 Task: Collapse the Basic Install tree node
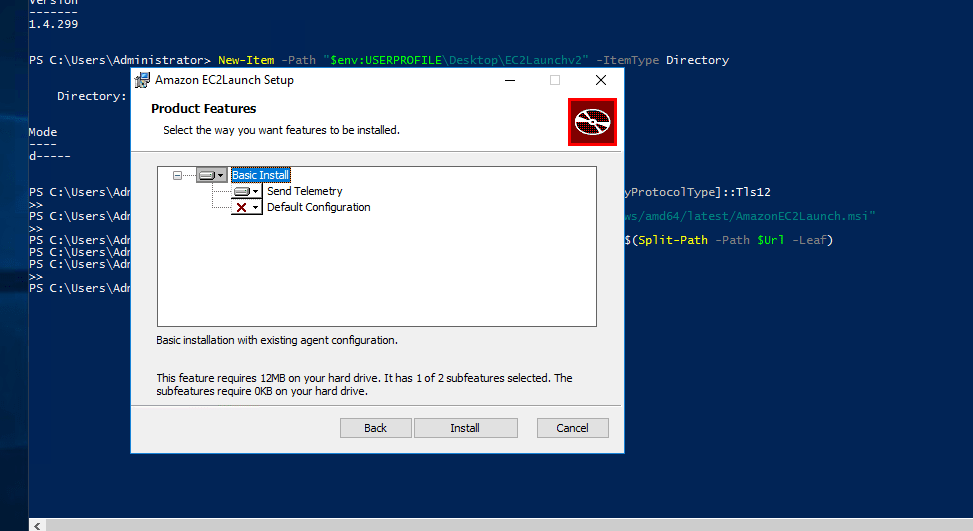pos(177,176)
